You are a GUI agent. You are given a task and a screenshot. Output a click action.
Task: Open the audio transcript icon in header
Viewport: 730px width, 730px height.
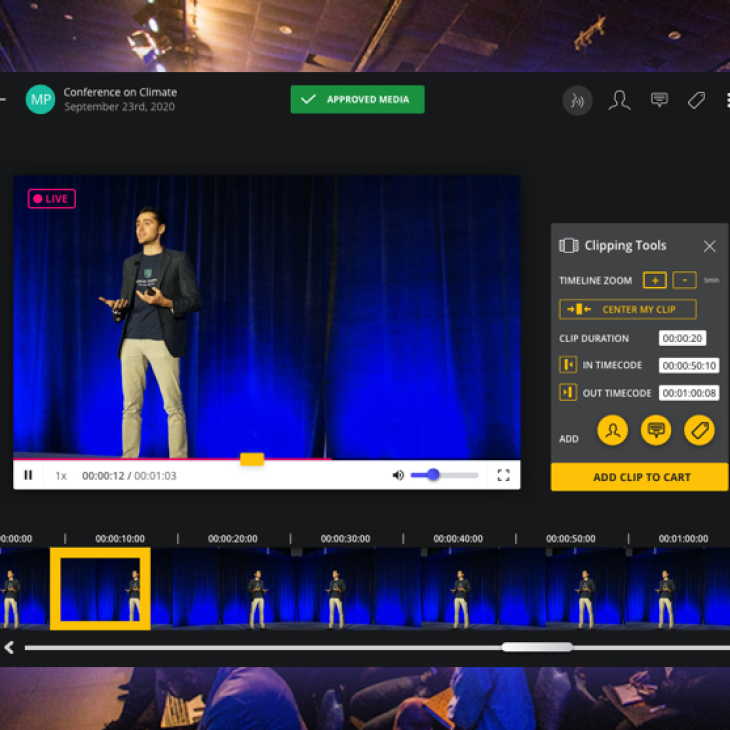coord(577,100)
